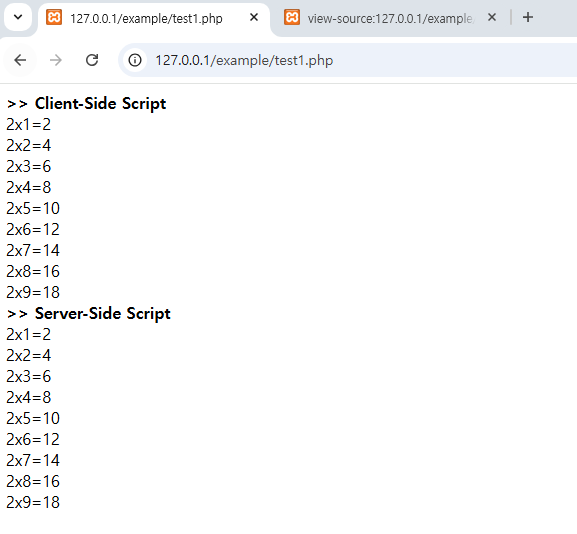Screen dimensions: 577x534
Task: Click '2x9=18' under Server-Side Script
Action: coord(33,502)
